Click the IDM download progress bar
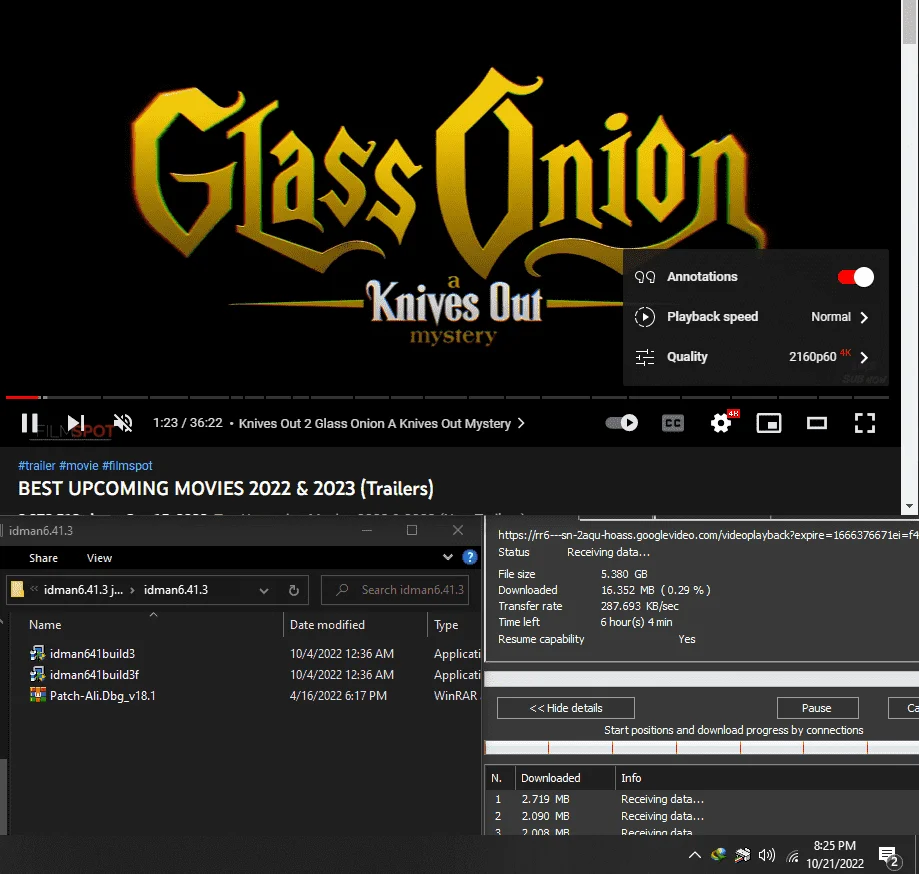Image resolution: width=919 pixels, height=874 pixels. click(x=702, y=679)
